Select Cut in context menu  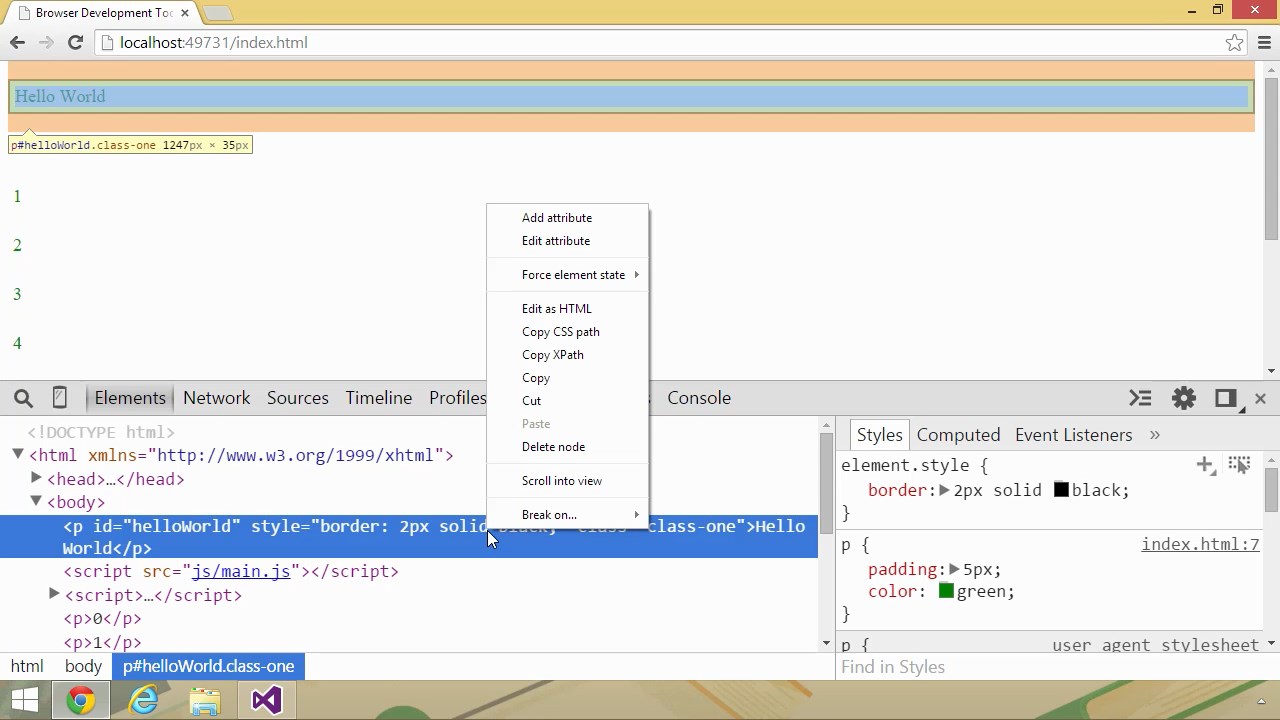568,401
